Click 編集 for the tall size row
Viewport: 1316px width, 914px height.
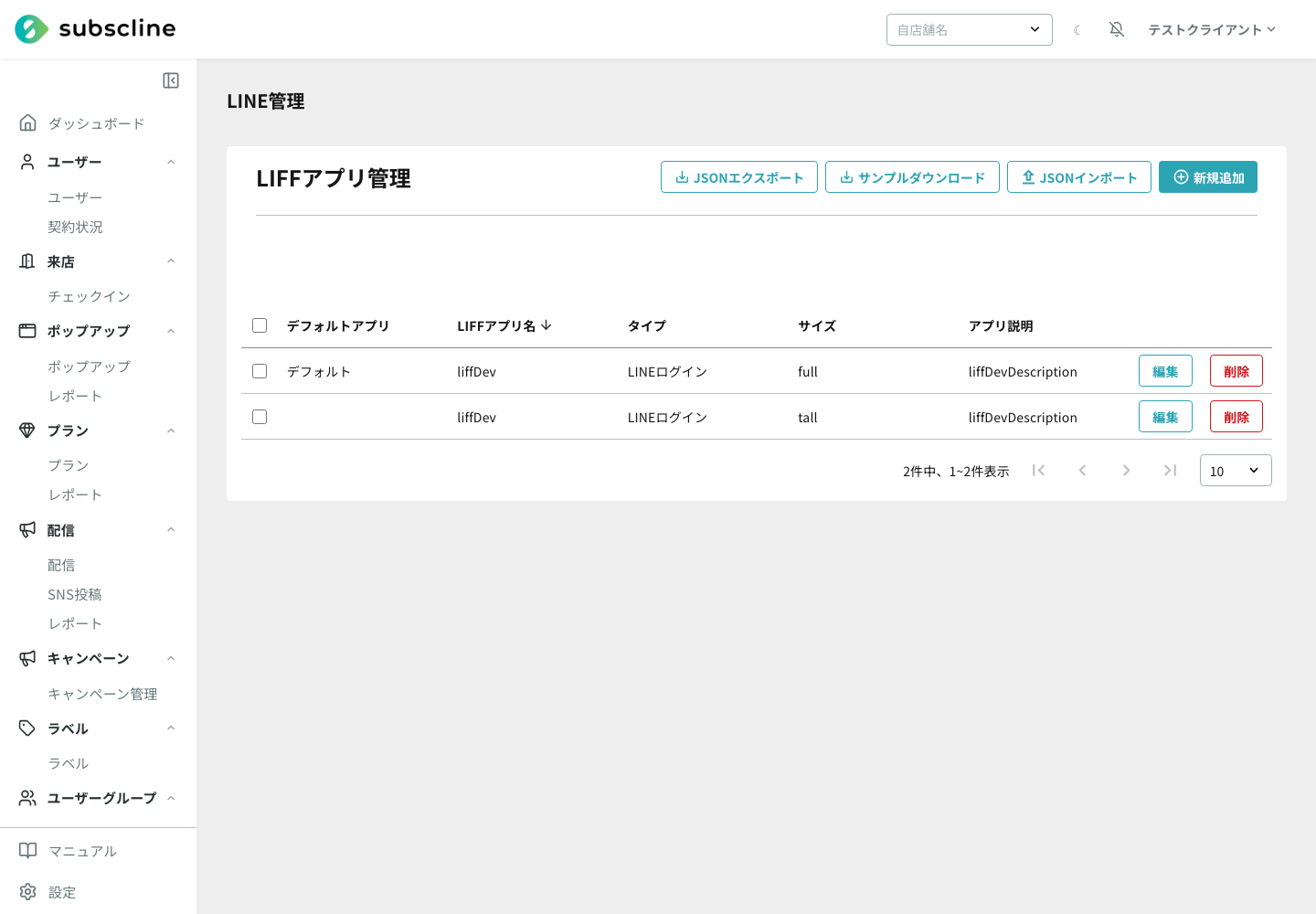1165,417
